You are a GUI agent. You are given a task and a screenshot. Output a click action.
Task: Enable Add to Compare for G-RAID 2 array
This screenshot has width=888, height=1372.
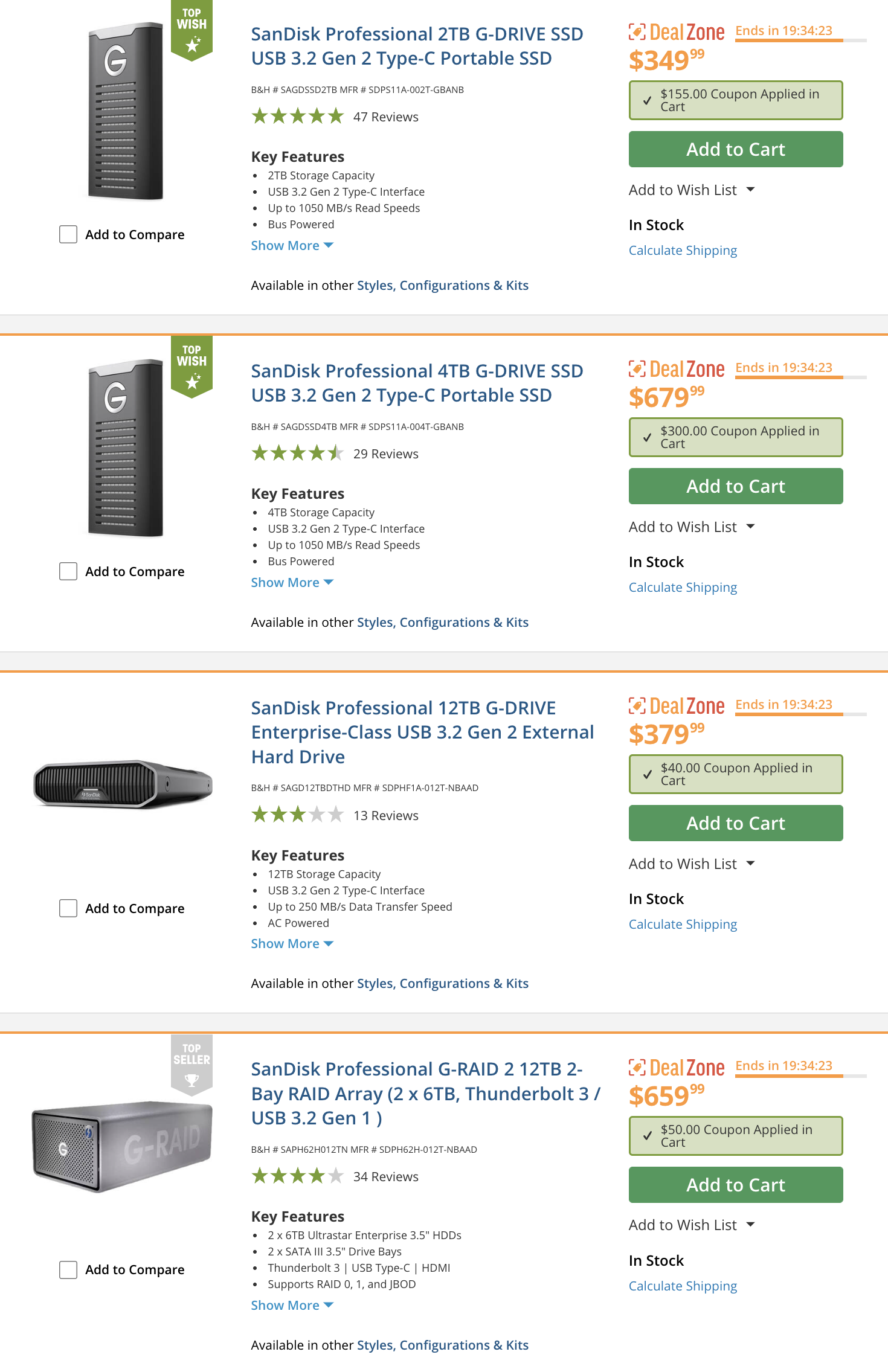tap(68, 1269)
